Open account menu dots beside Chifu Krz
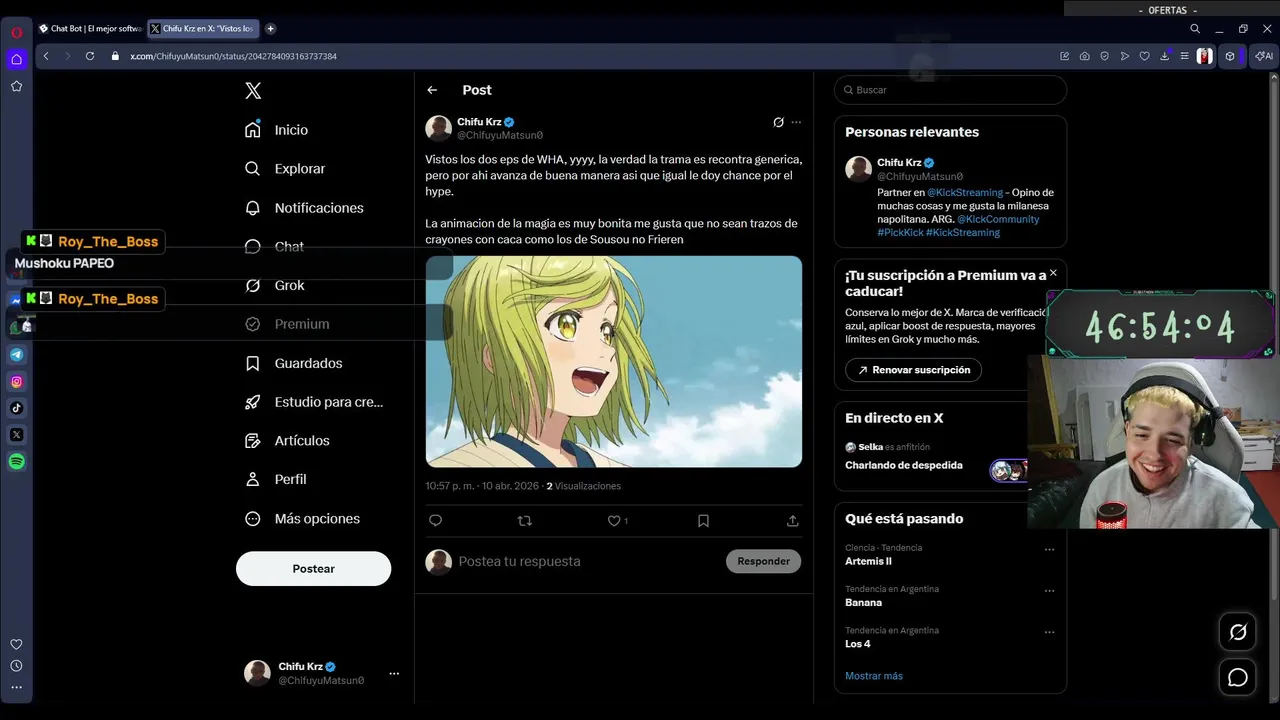Viewport: 1280px width, 720px height. pyautogui.click(x=394, y=673)
